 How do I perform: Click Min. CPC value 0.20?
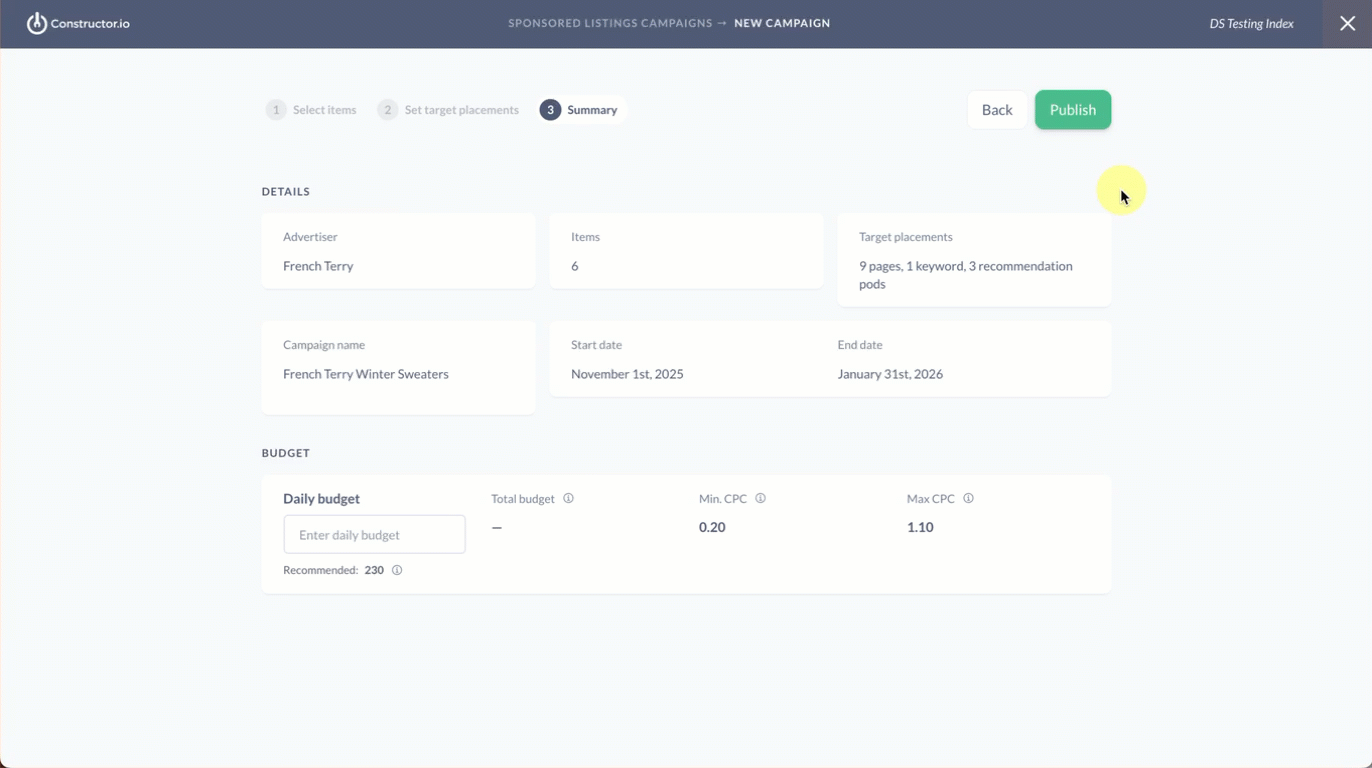coord(712,527)
